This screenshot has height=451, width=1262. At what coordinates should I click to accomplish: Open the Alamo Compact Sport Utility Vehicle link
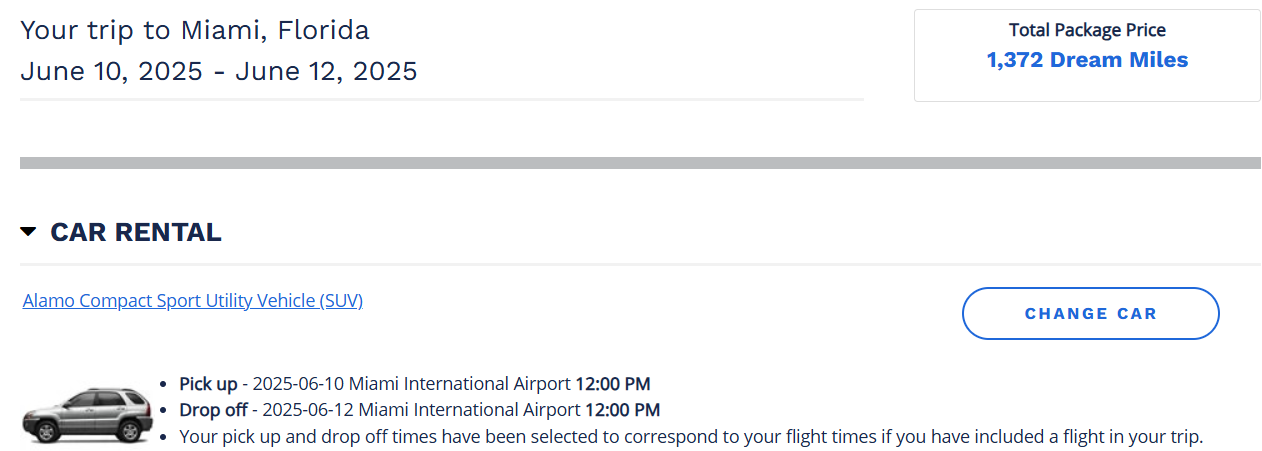pyautogui.click(x=192, y=300)
